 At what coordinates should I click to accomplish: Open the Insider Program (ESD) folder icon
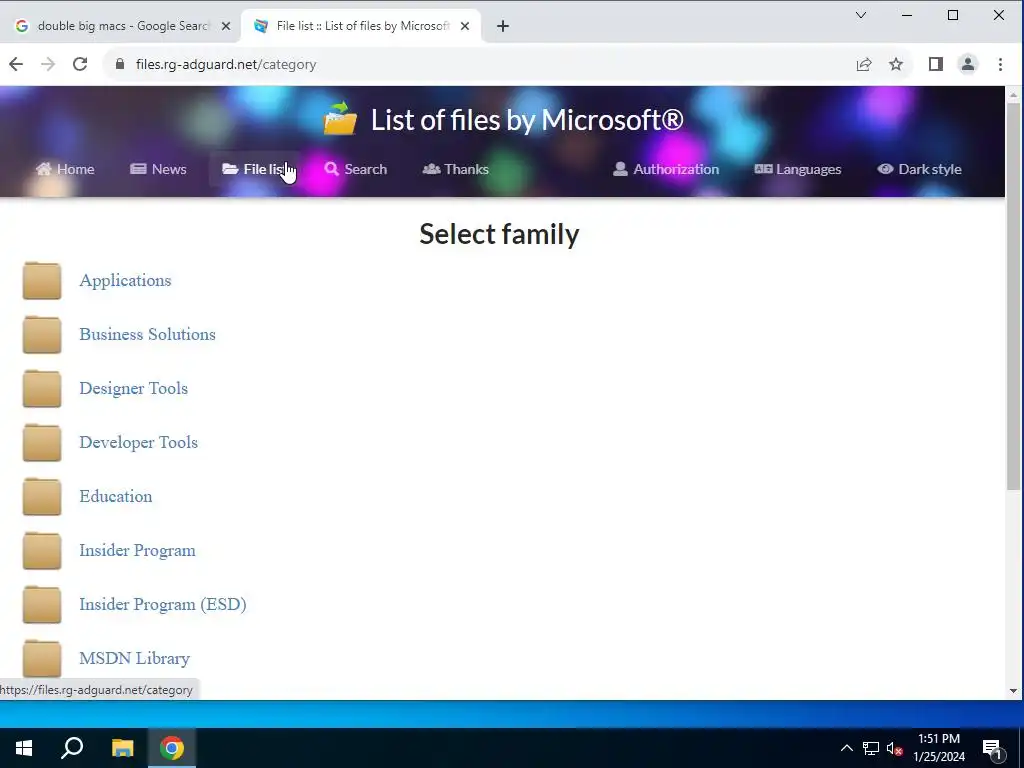point(42,605)
